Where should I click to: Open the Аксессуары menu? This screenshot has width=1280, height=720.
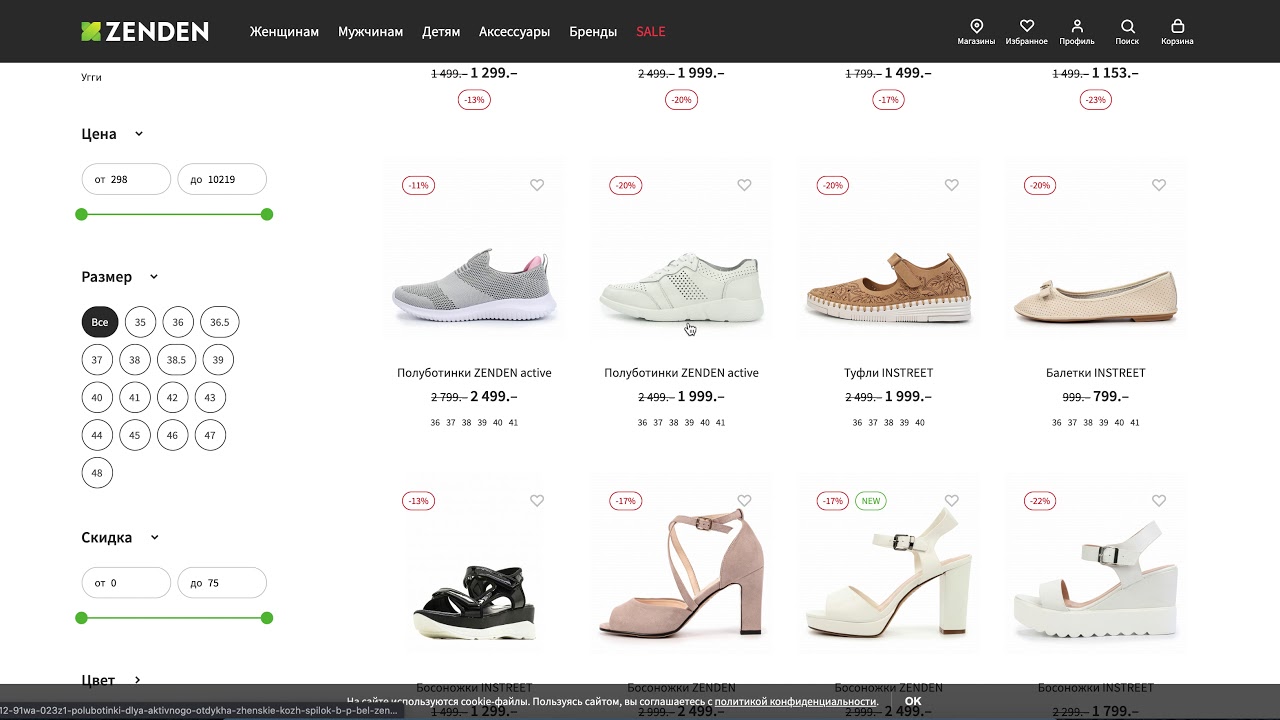click(514, 32)
